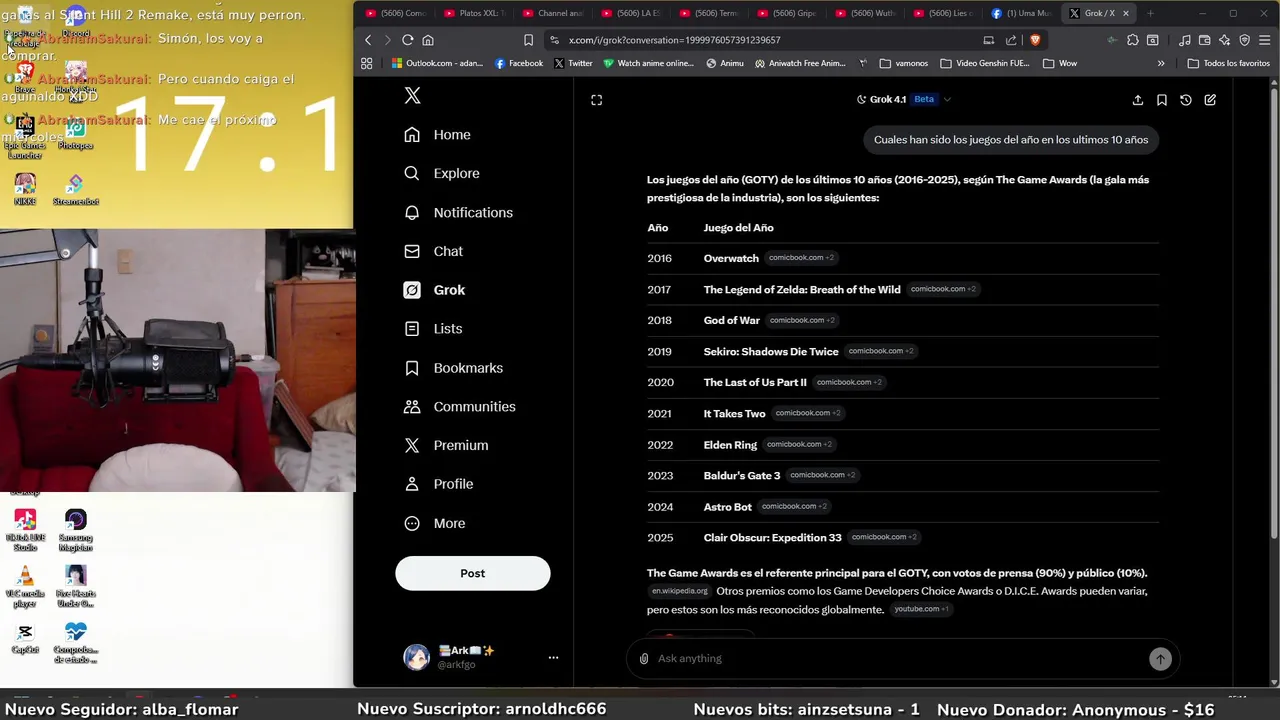The image size is (1280, 720).
Task: Open the More menu in sidebar
Action: (434, 524)
